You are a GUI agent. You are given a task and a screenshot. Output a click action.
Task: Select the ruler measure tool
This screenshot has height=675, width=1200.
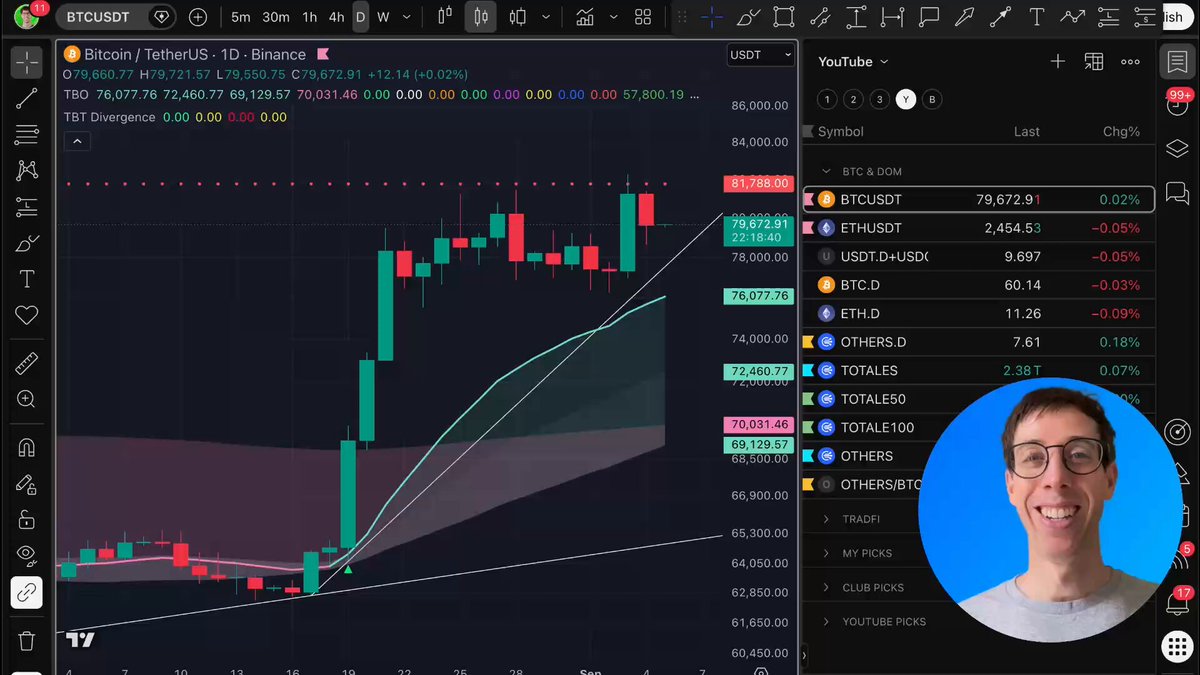[x=27, y=364]
